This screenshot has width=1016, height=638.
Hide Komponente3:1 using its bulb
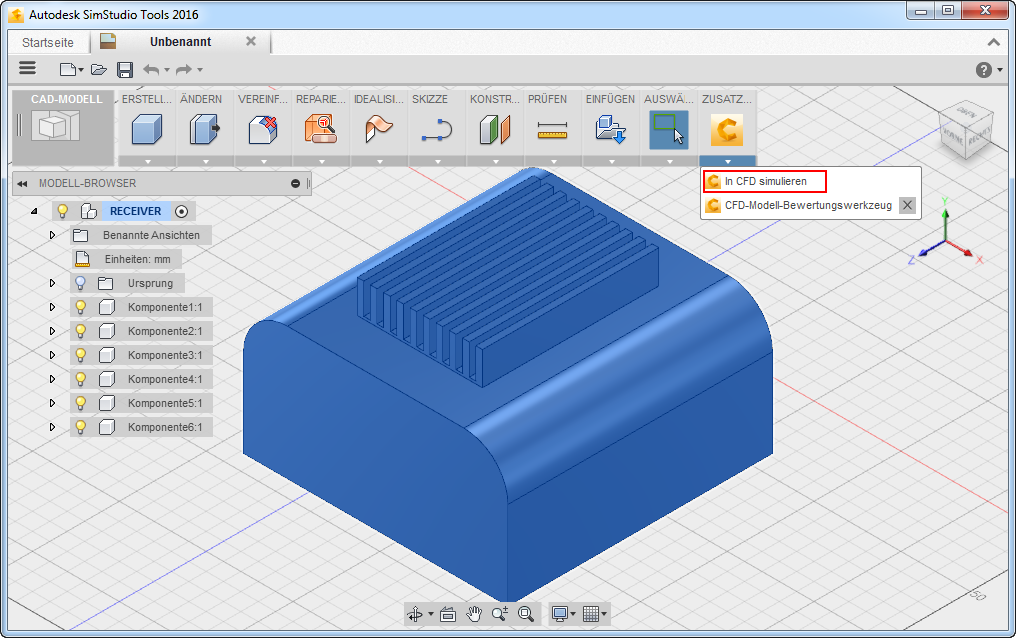point(80,355)
